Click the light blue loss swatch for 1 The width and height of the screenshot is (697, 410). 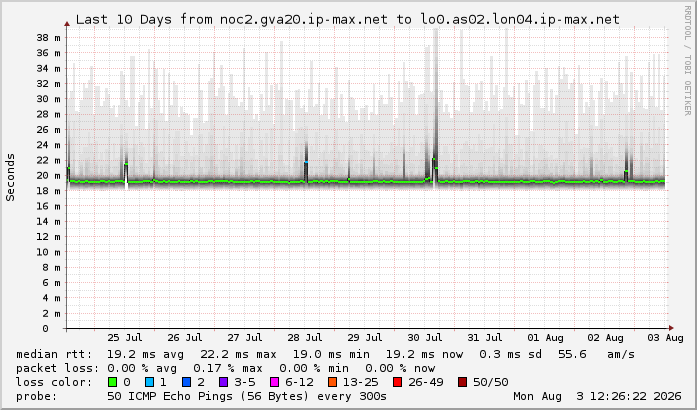tap(149, 382)
